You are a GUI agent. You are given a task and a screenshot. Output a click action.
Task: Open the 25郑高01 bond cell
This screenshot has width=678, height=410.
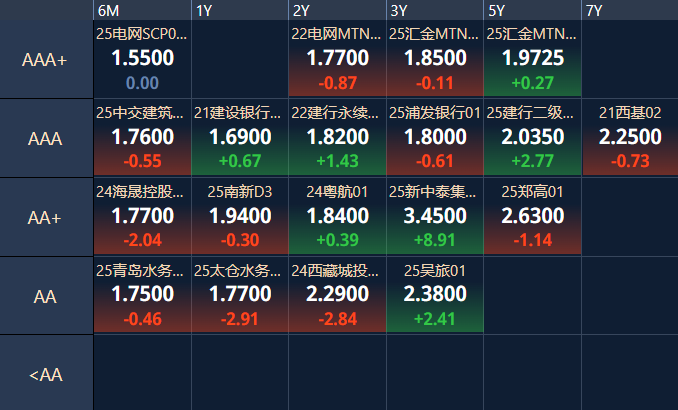tap(532, 217)
